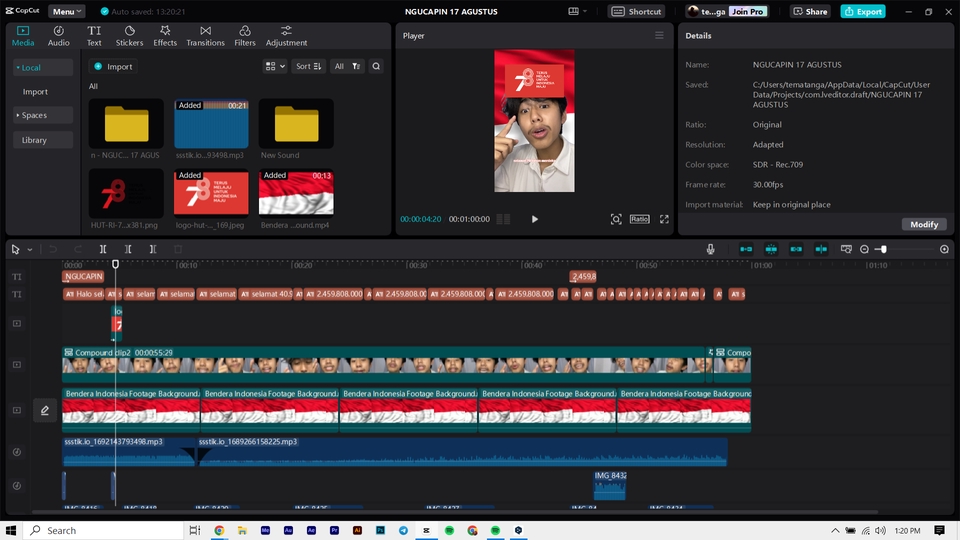Open the All filter dropdown

click(347, 66)
